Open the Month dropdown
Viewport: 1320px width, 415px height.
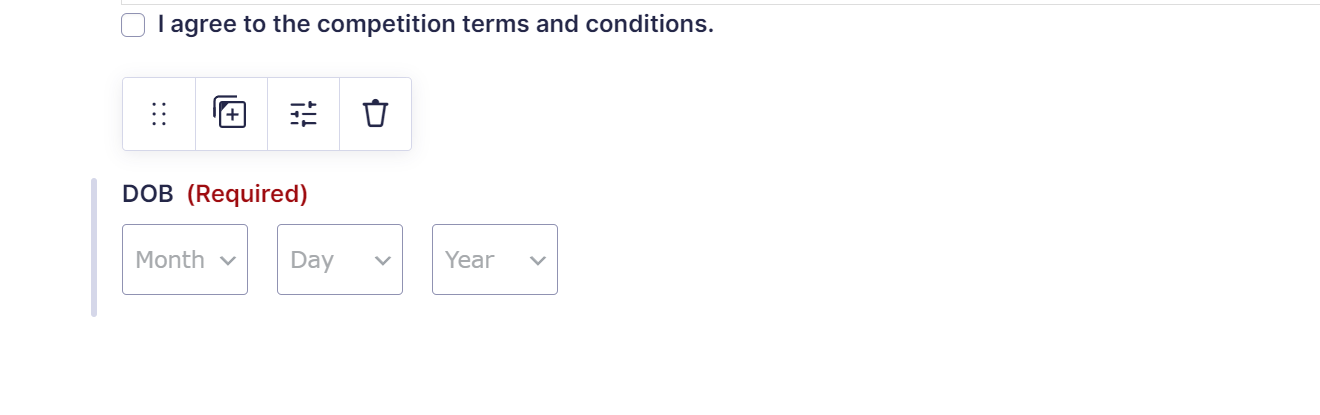pyautogui.click(x=185, y=260)
